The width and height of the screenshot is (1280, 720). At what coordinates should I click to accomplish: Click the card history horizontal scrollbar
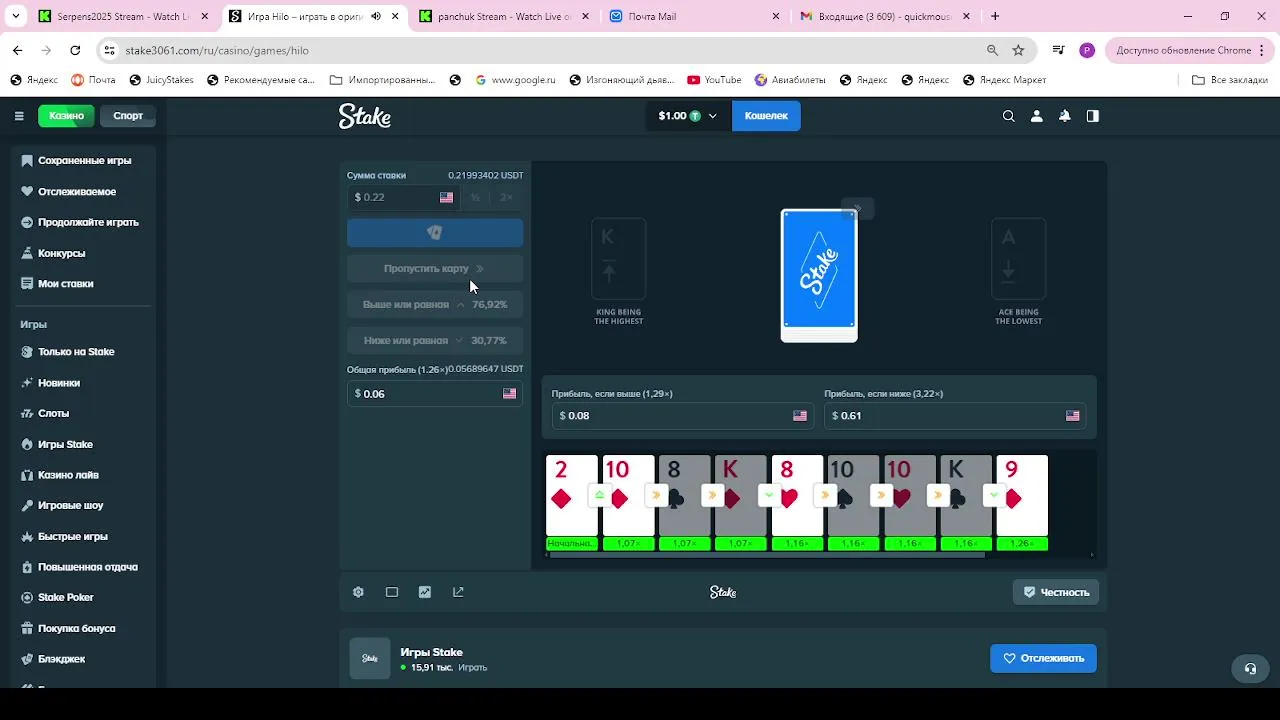767,554
